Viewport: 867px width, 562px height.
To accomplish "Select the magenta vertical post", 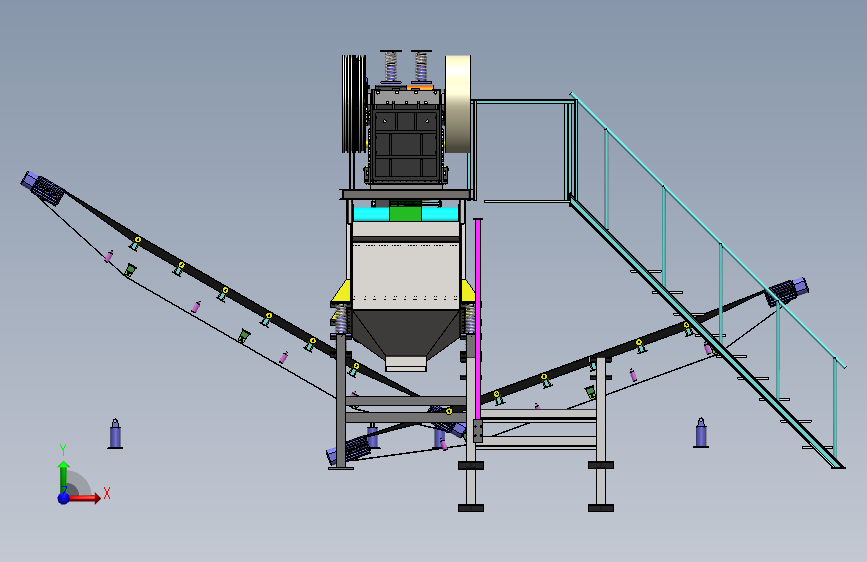I will click(478, 319).
